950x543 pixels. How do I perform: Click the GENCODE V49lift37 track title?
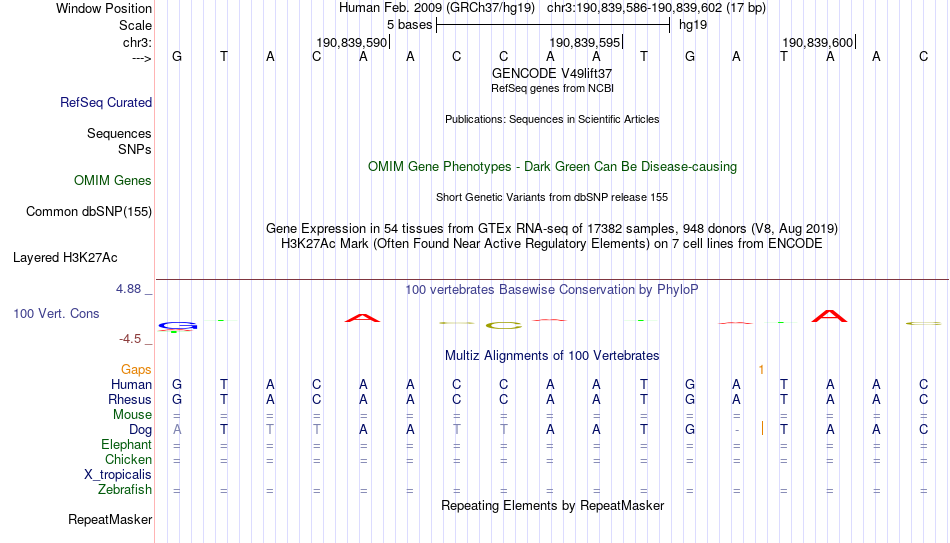pos(552,73)
